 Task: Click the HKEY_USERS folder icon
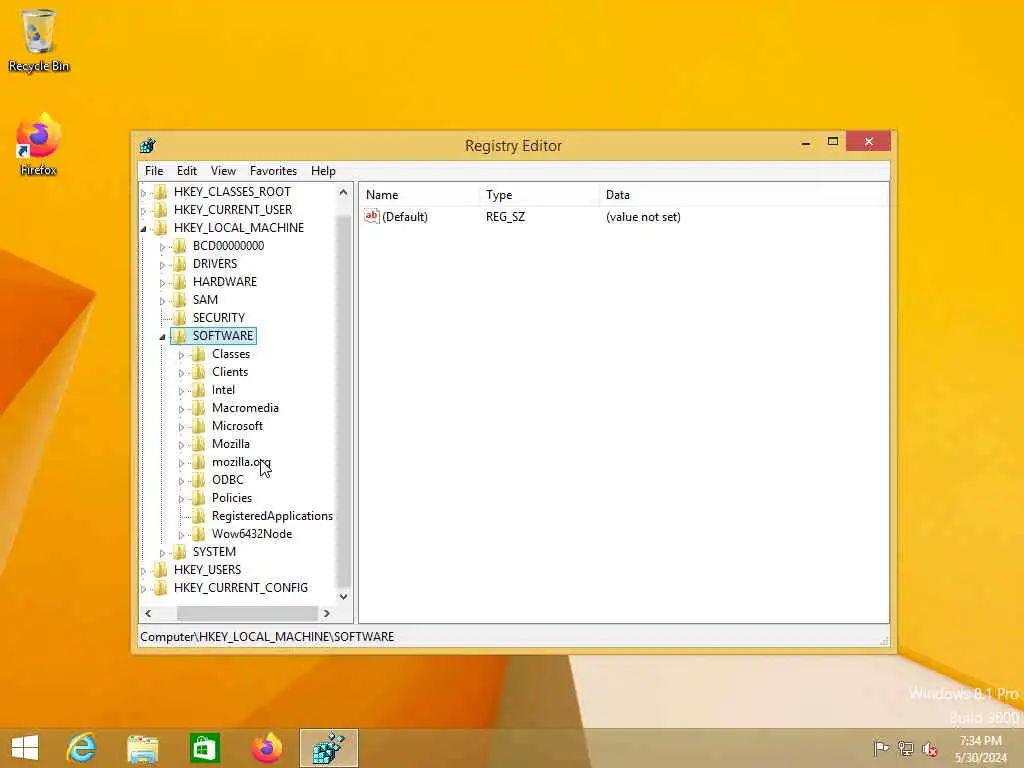(x=161, y=569)
